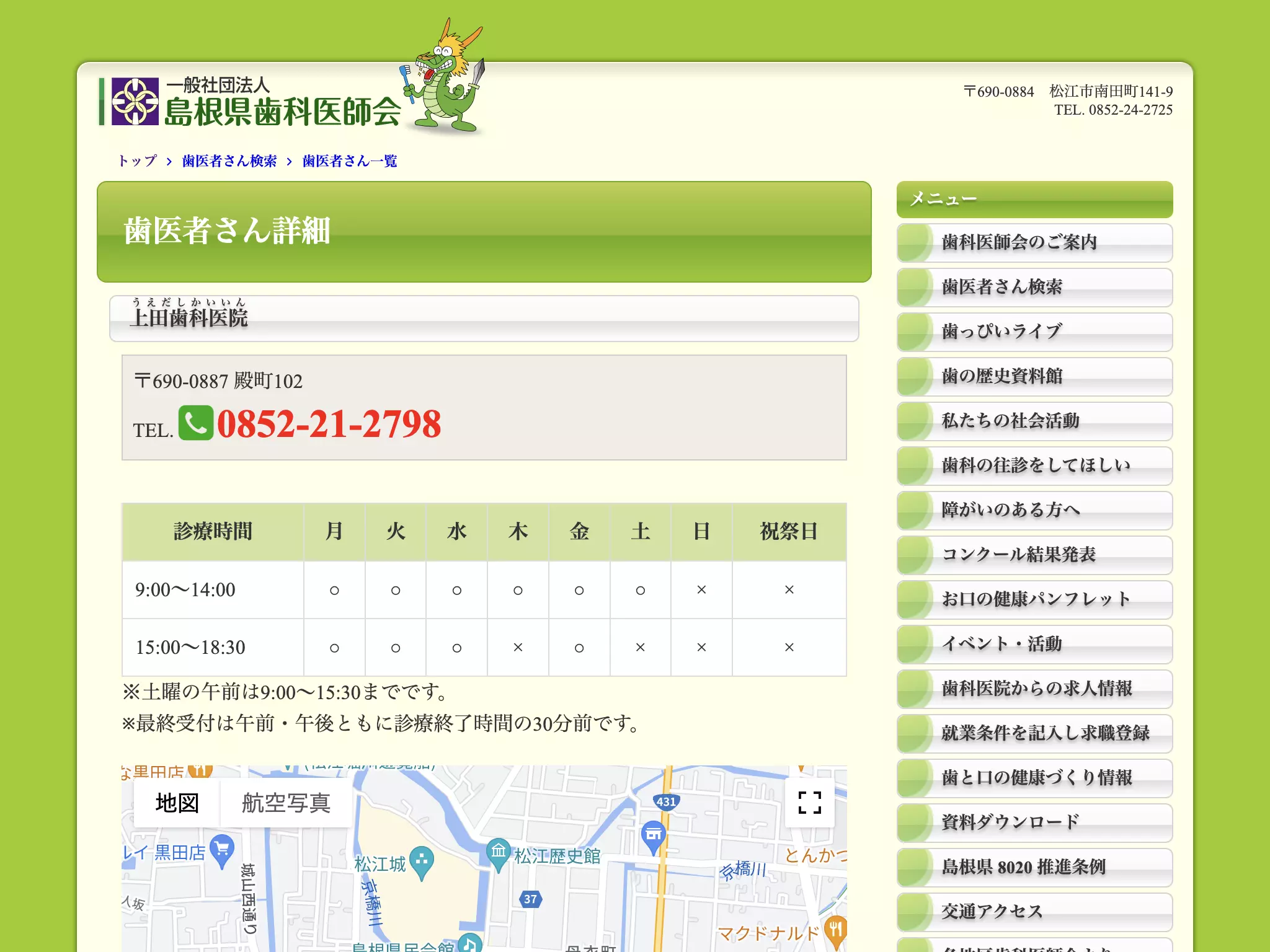Open 歯科の往診をしてほしい menu item

pyautogui.click(x=1034, y=465)
